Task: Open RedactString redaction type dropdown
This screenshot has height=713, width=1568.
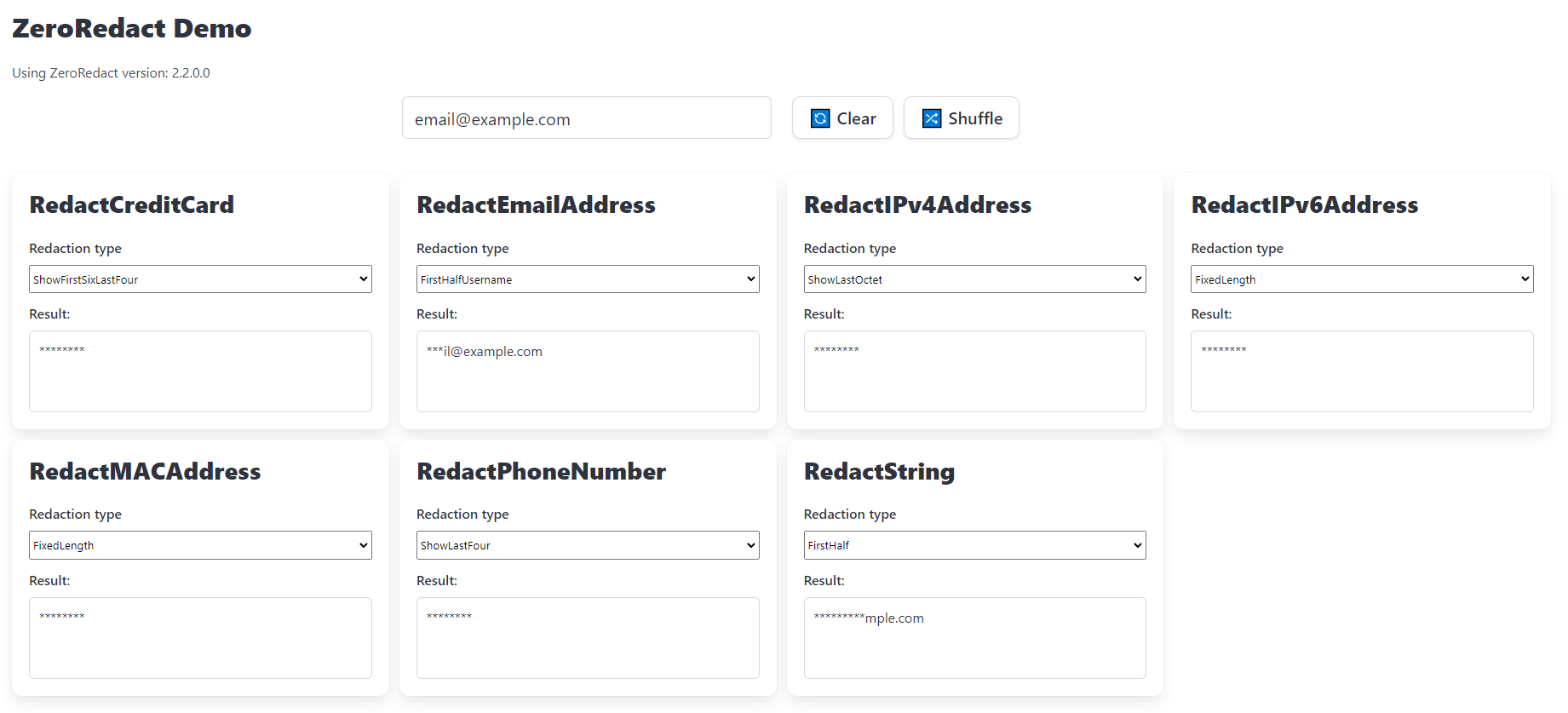Action: (975, 545)
